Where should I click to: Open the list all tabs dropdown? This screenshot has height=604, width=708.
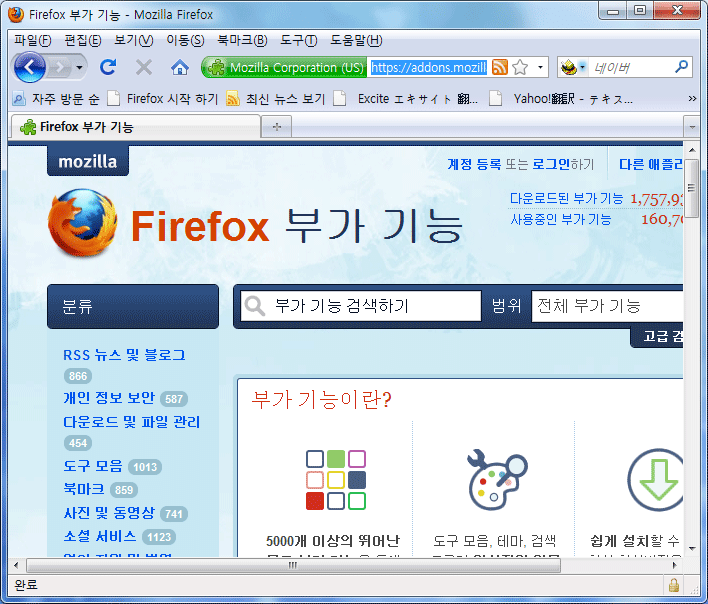pos(692,127)
